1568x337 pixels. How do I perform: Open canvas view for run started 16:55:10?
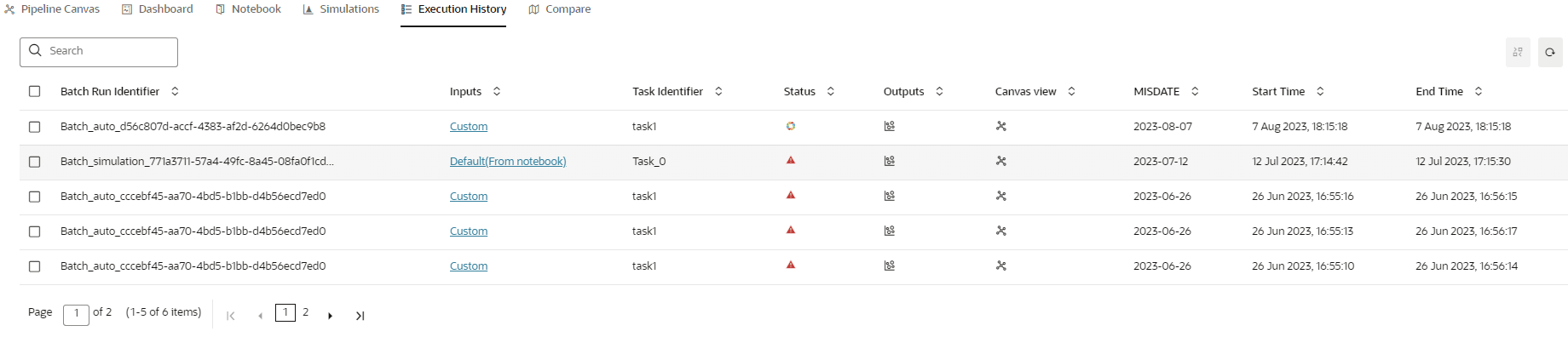pyautogui.click(x=1001, y=266)
